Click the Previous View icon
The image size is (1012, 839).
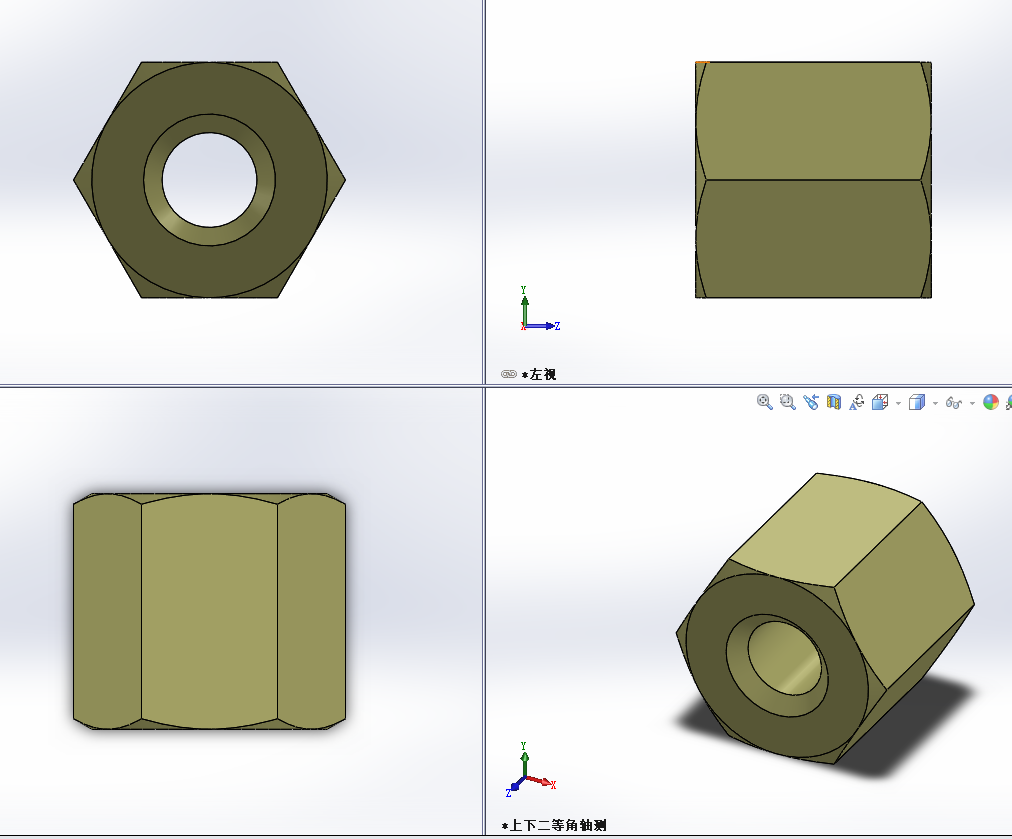click(x=811, y=403)
